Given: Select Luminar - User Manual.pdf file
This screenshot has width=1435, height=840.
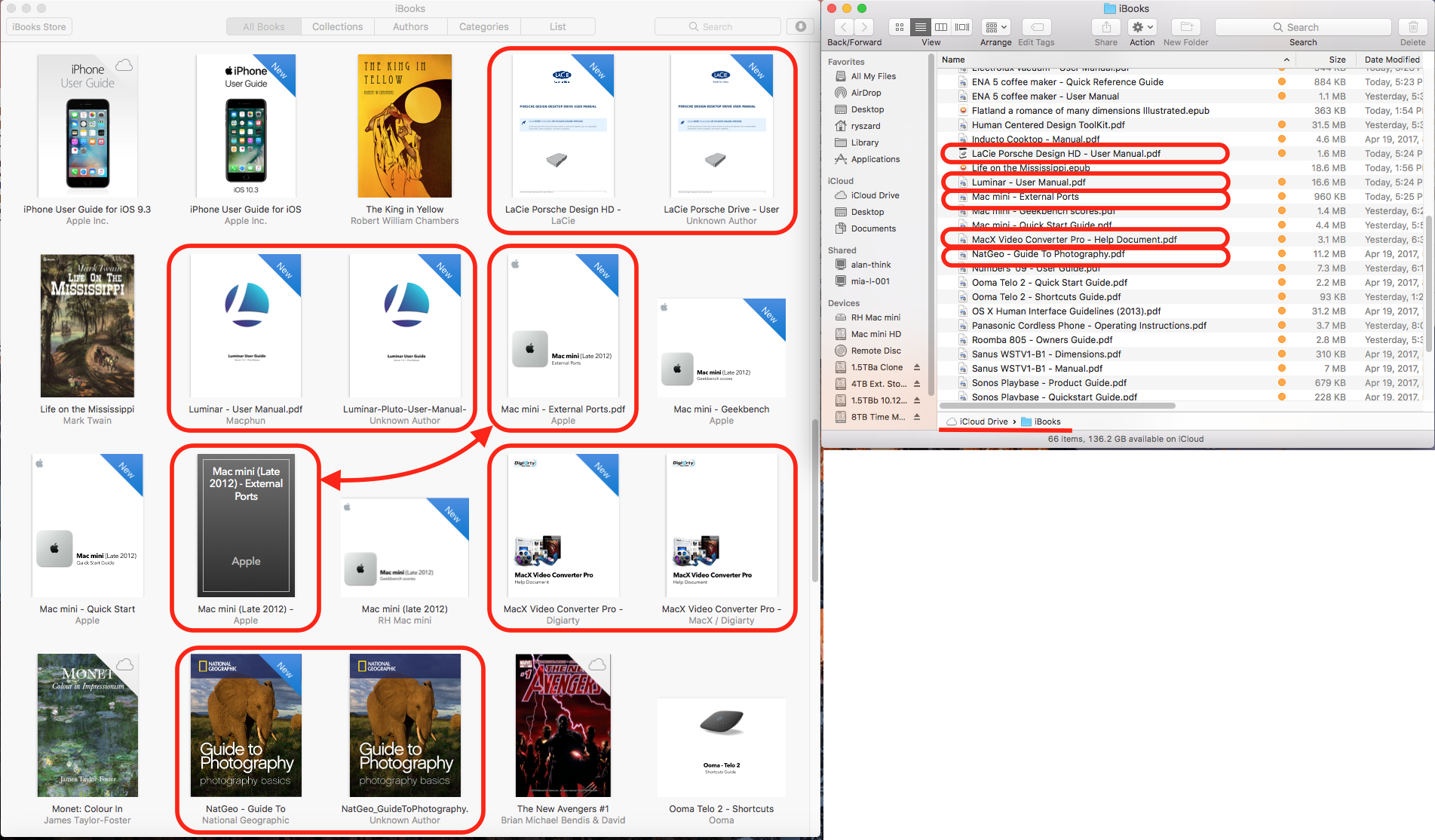Looking at the screenshot, I should pos(1029,182).
